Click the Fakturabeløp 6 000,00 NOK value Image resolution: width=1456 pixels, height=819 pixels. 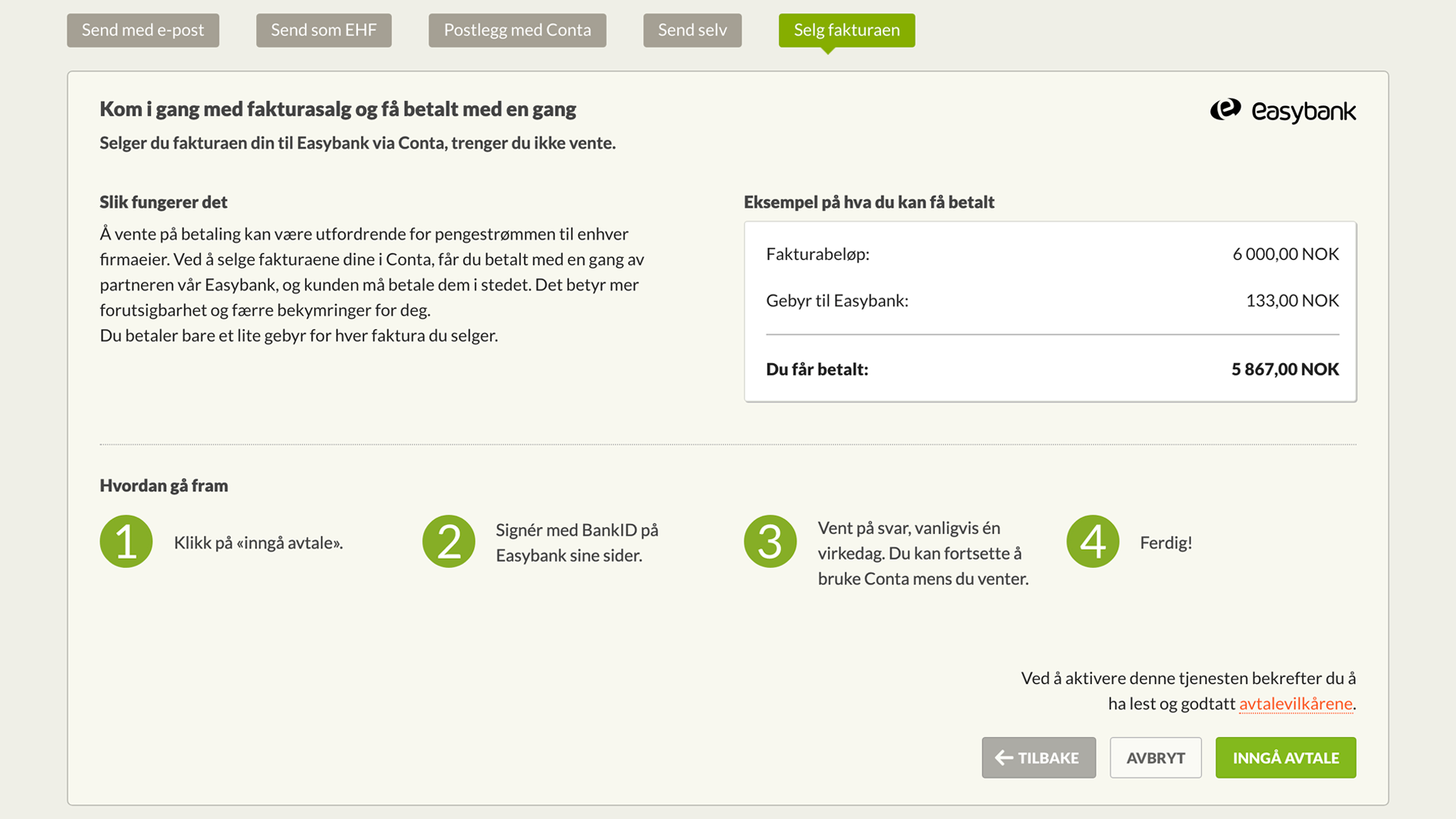tap(1285, 254)
